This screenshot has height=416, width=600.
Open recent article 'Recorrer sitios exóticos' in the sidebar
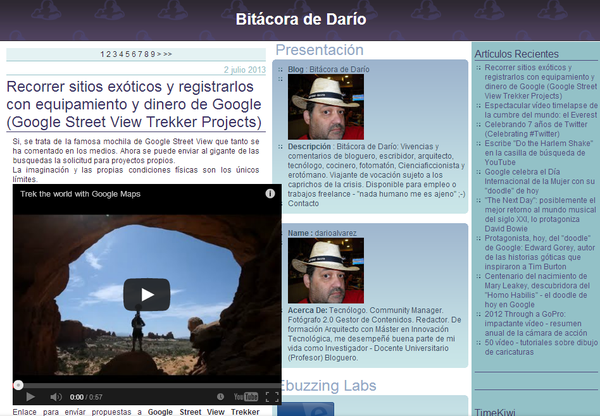pyautogui.click(x=541, y=82)
